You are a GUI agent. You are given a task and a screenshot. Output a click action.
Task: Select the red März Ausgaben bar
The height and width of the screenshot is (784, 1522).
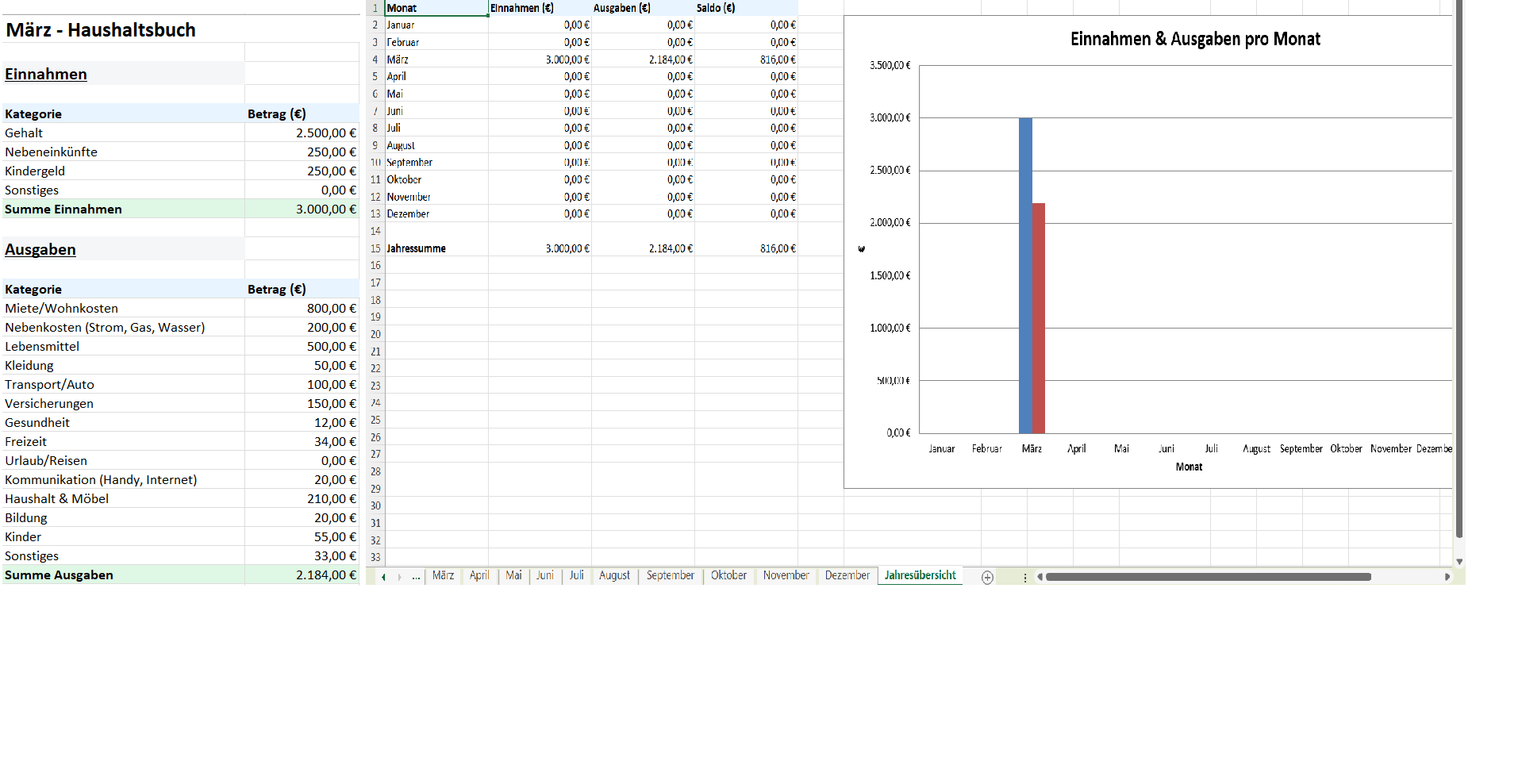1039,317
